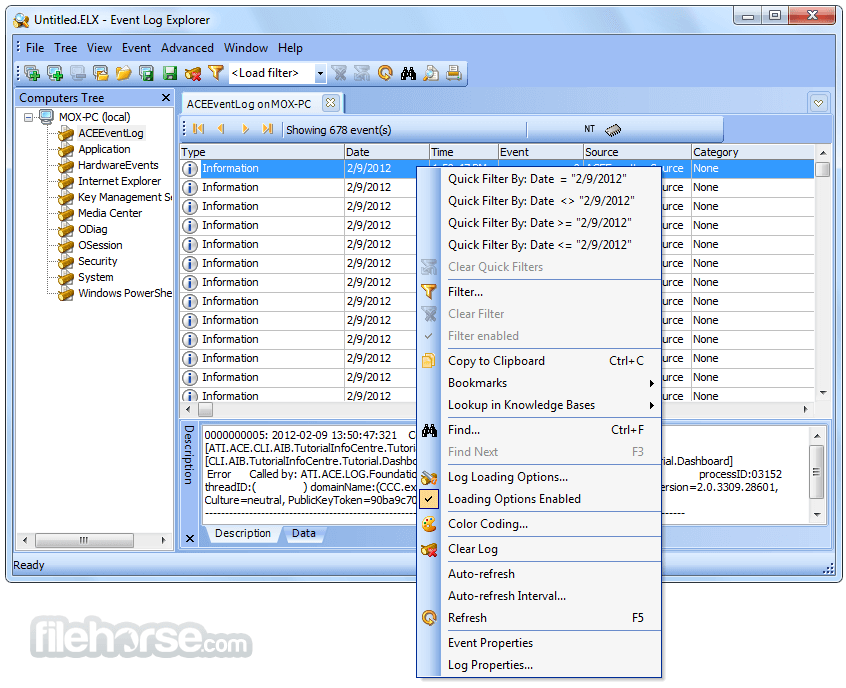Image resolution: width=846 pixels, height=688 pixels.
Task: Select the Description tab
Action: coord(243,533)
